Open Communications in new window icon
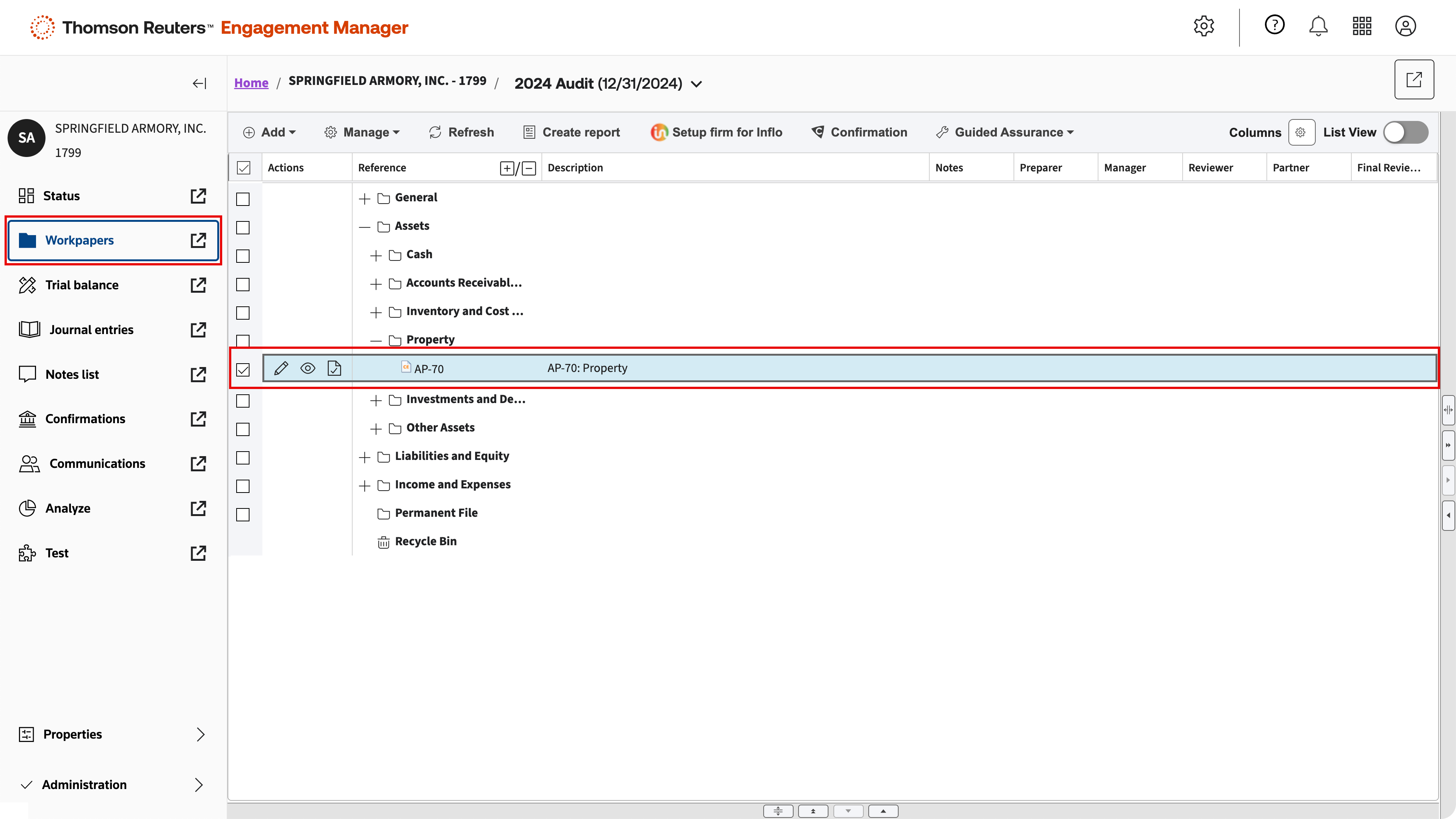 (x=198, y=463)
